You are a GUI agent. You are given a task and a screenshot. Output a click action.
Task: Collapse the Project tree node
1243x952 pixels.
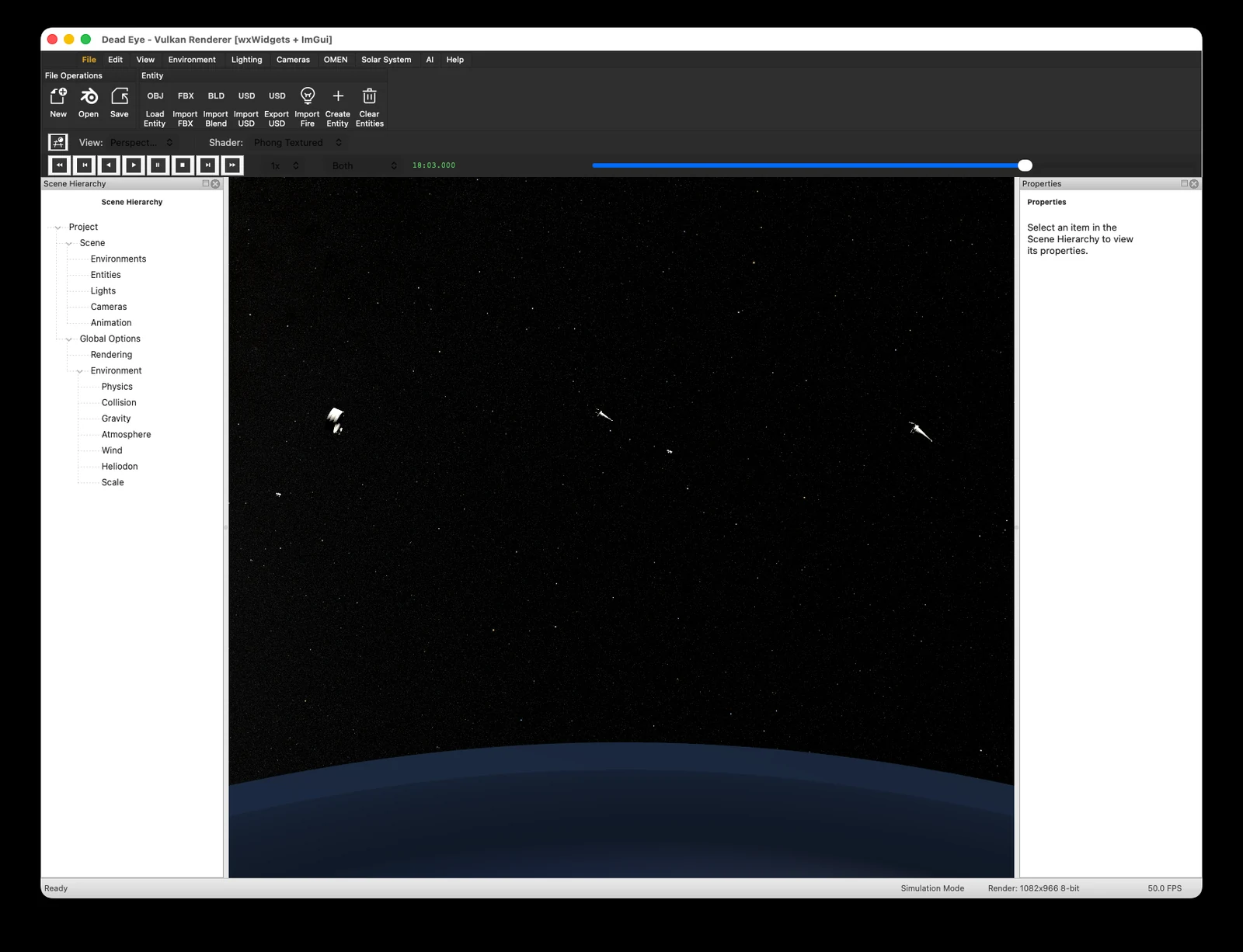[57, 228]
